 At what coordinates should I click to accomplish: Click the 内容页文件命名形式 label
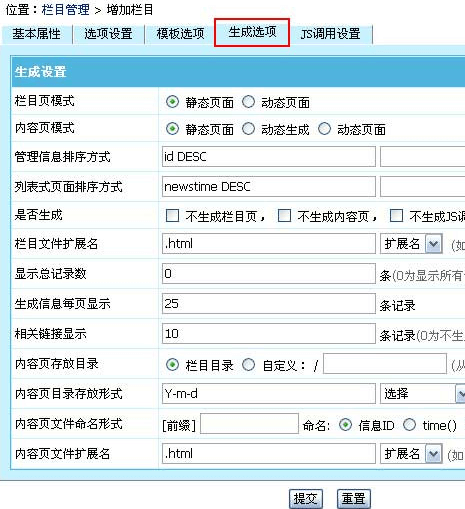pos(69,424)
